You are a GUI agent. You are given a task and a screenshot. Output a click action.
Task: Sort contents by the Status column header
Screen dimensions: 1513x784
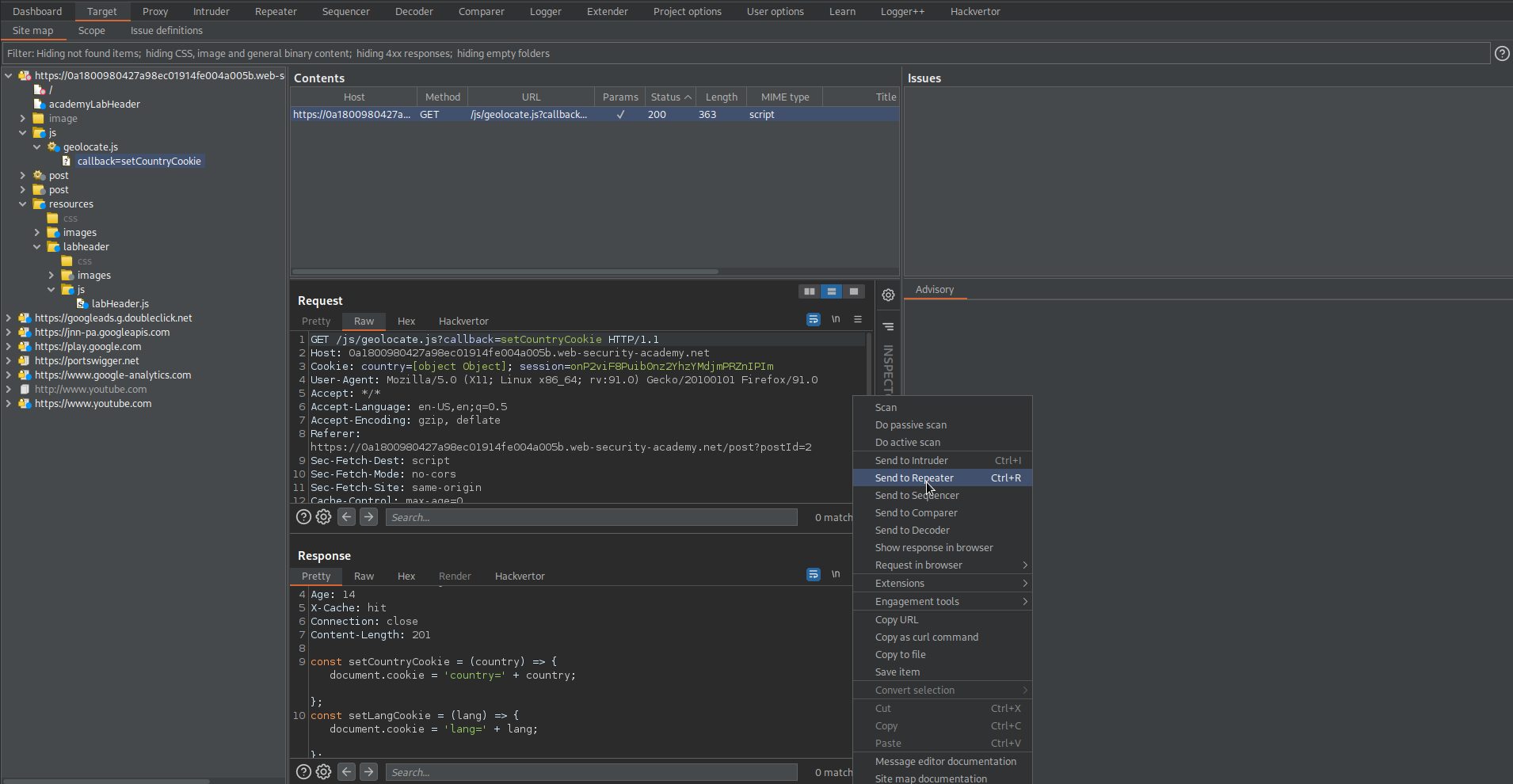670,97
